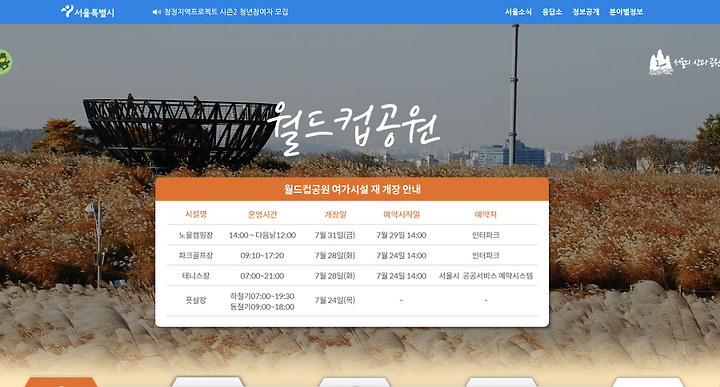Viewport: 720px width, 387px height.
Task: Select the orange tab at page bottom
Action: (61, 382)
